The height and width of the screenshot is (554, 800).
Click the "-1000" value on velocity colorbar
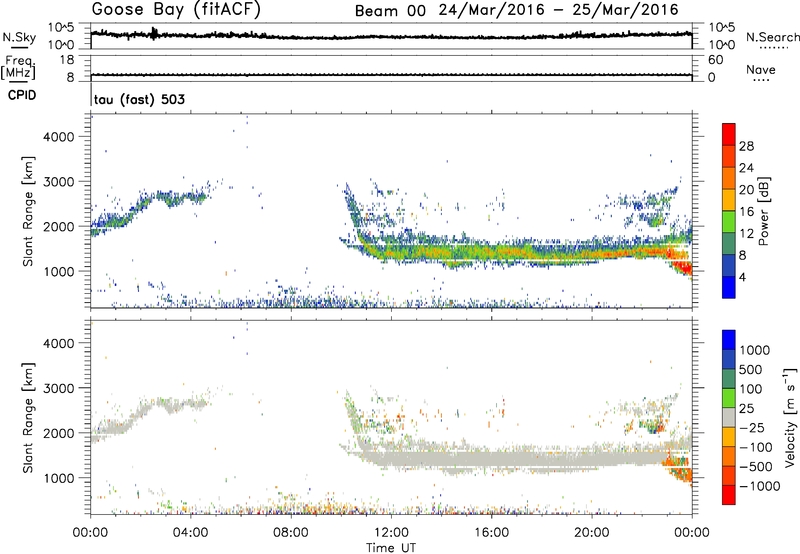(760, 486)
